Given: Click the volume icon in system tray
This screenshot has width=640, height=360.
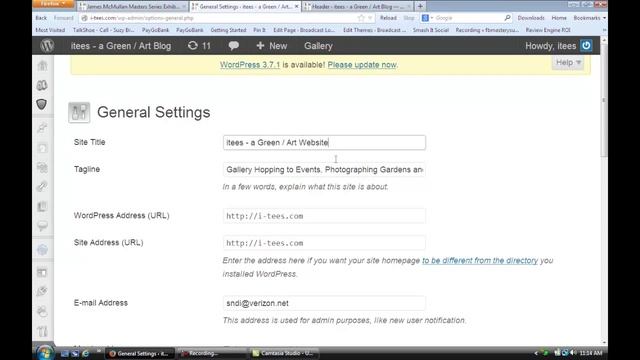Looking at the screenshot, I should (573, 353).
